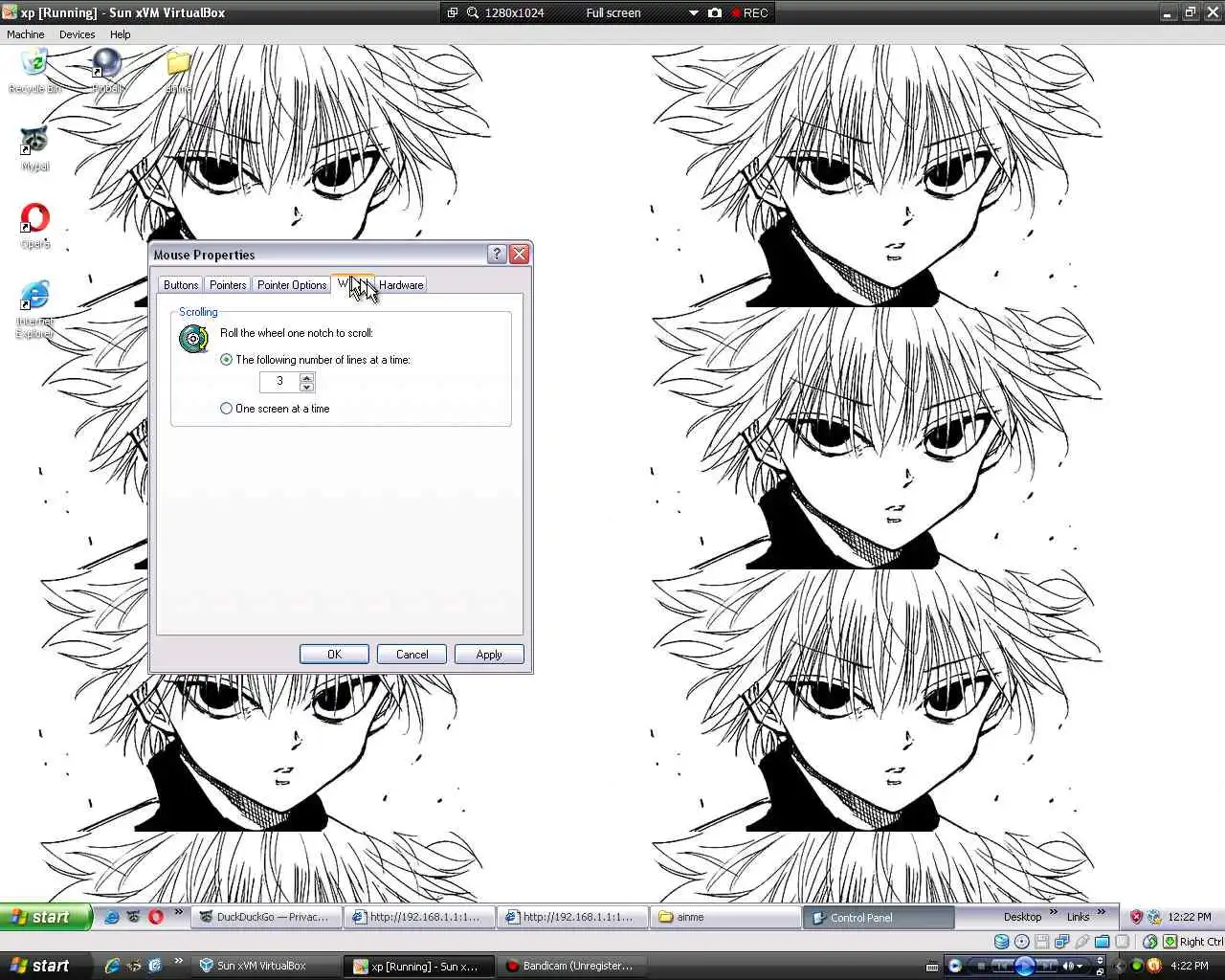Image resolution: width=1225 pixels, height=980 pixels.
Task: Open the VirtualBox Devices menu
Action: point(77,34)
